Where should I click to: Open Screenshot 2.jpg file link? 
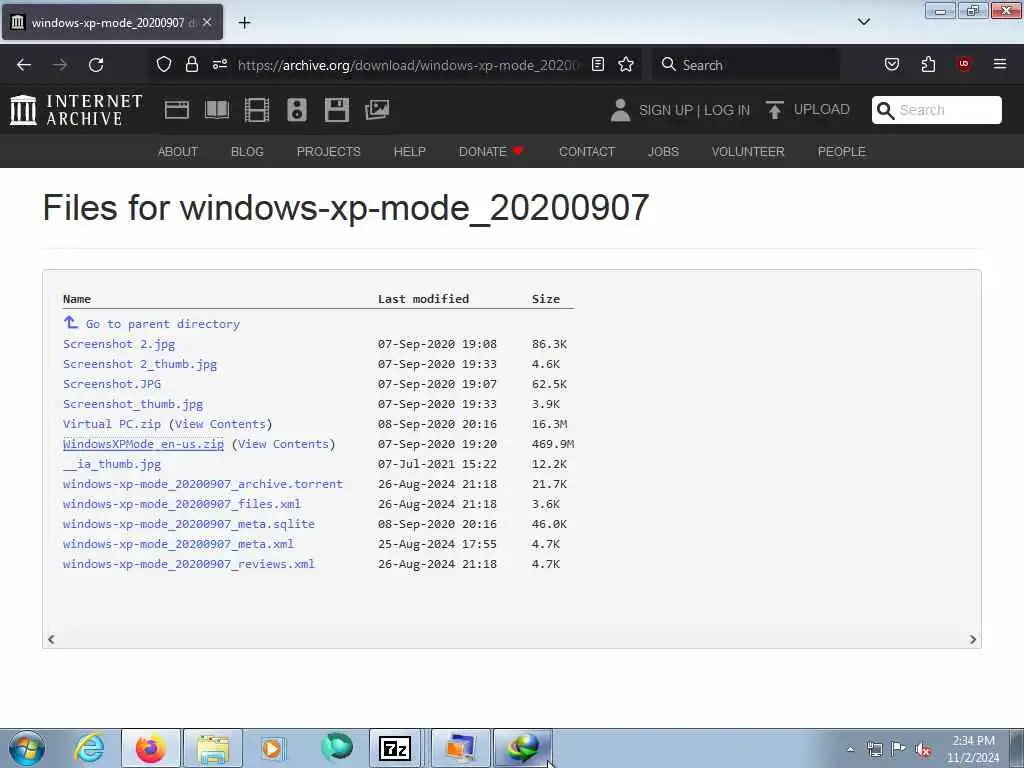pyautogui.click(x=119, y=344)
